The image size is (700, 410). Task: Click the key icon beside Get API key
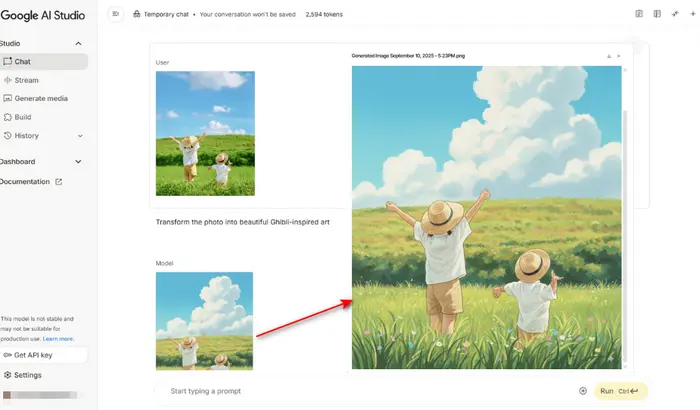tap(8, 355)
